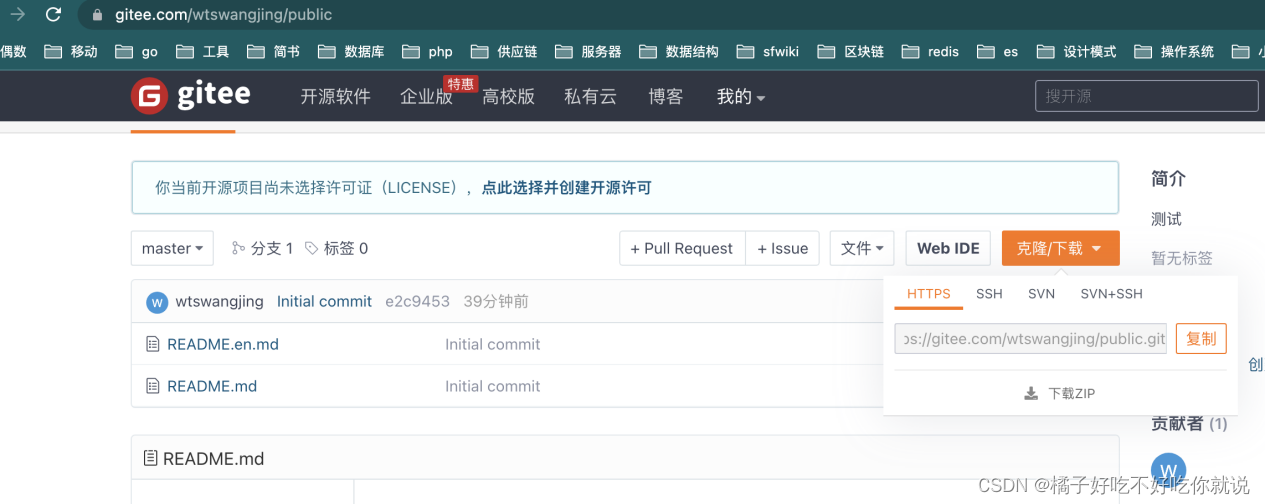
Task: Click the lock icon in address bar
Action: pyautogui.click(x=97, y=15)
